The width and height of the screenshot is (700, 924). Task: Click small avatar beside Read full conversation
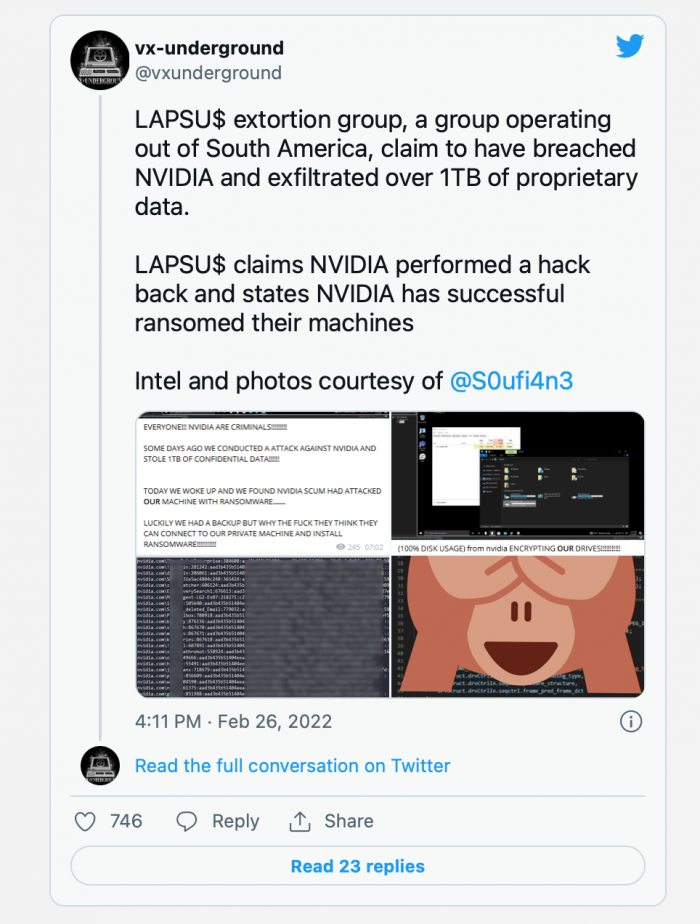click(x=102, y=766)
